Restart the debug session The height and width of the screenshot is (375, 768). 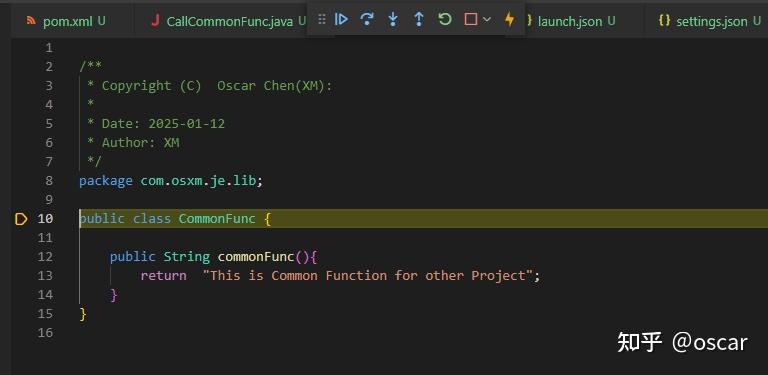click(x=445, y=19)
